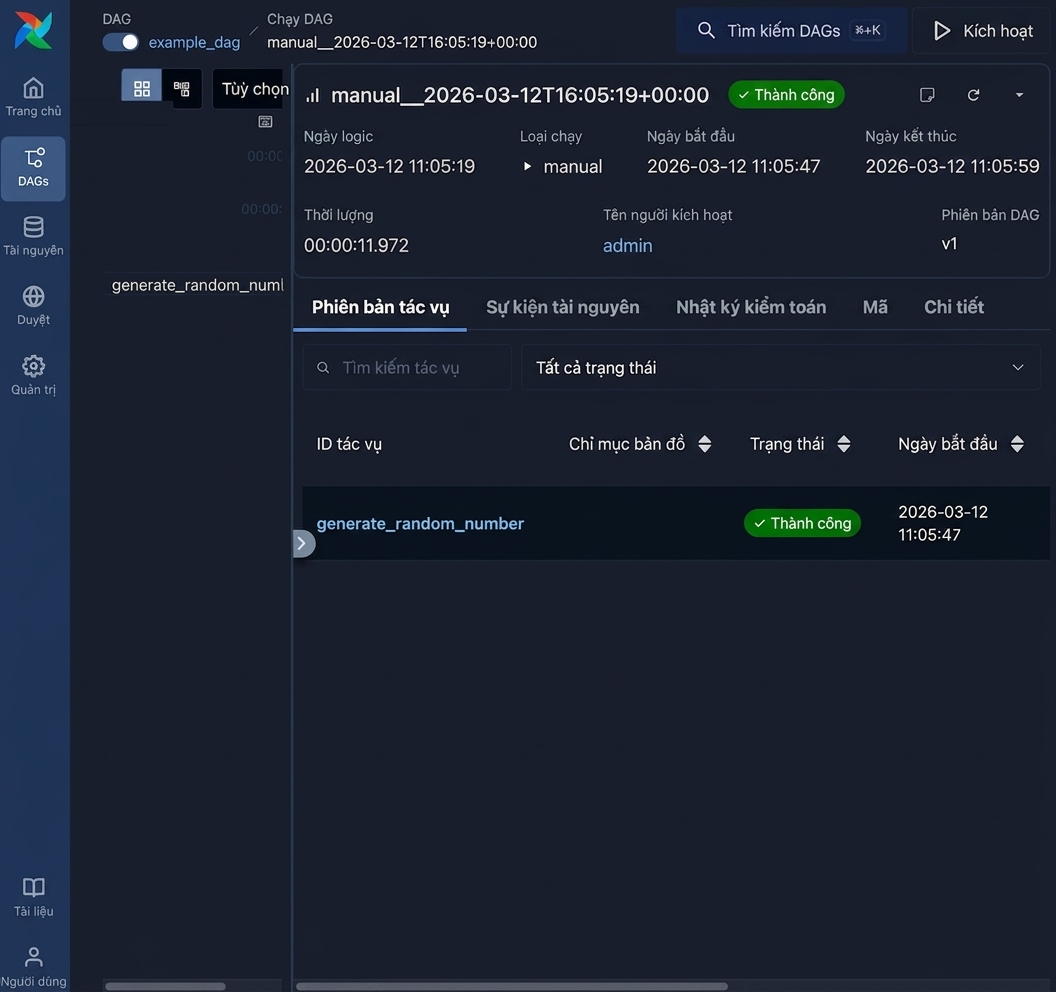Click the ID tác vụ column header

(349, 444)
